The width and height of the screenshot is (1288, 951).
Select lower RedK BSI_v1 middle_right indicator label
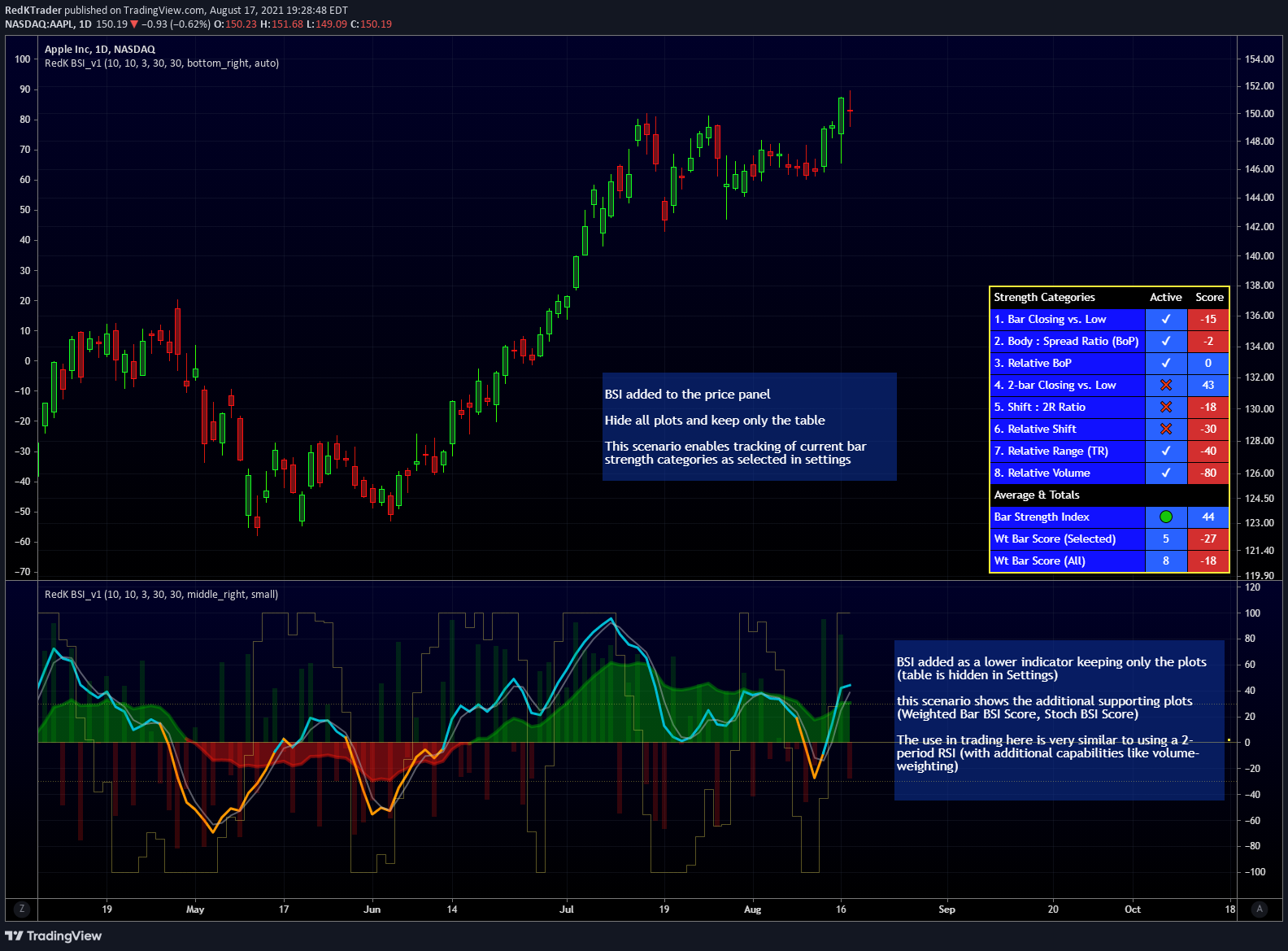pos(161,594)
